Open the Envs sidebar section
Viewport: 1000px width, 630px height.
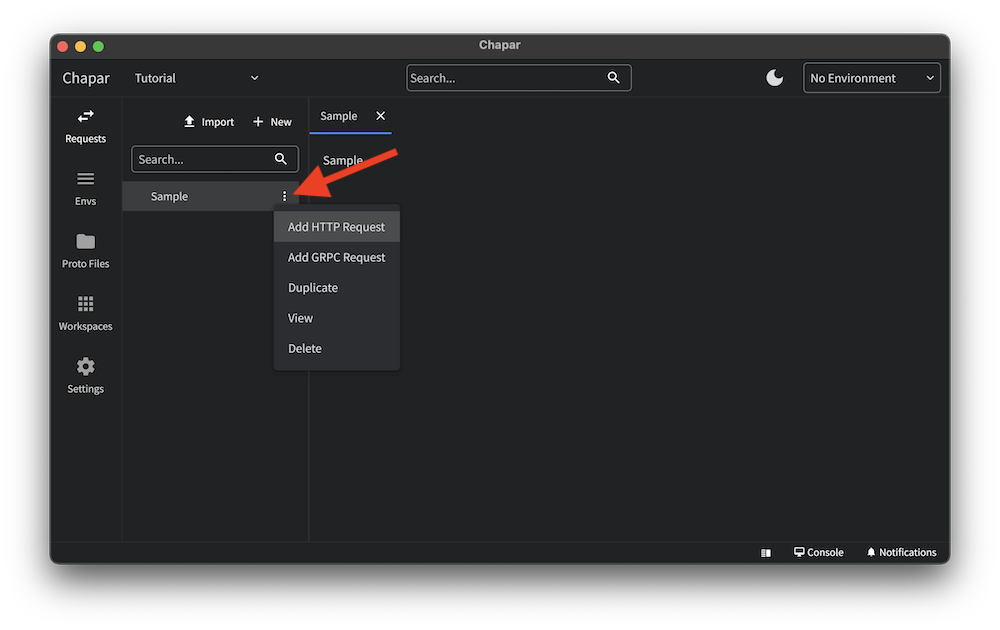pyautogui.click(x=85, y=188)
